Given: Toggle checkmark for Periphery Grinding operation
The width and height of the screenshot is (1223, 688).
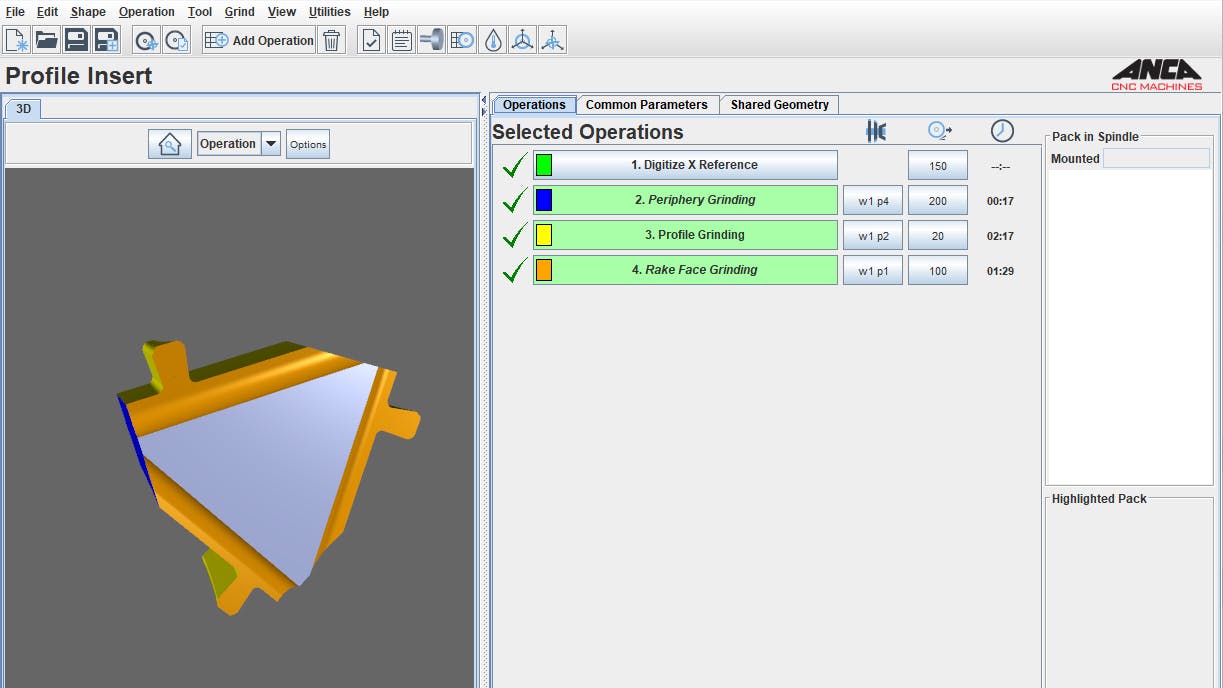Looking at the screenshot, I should pos(514,200).
